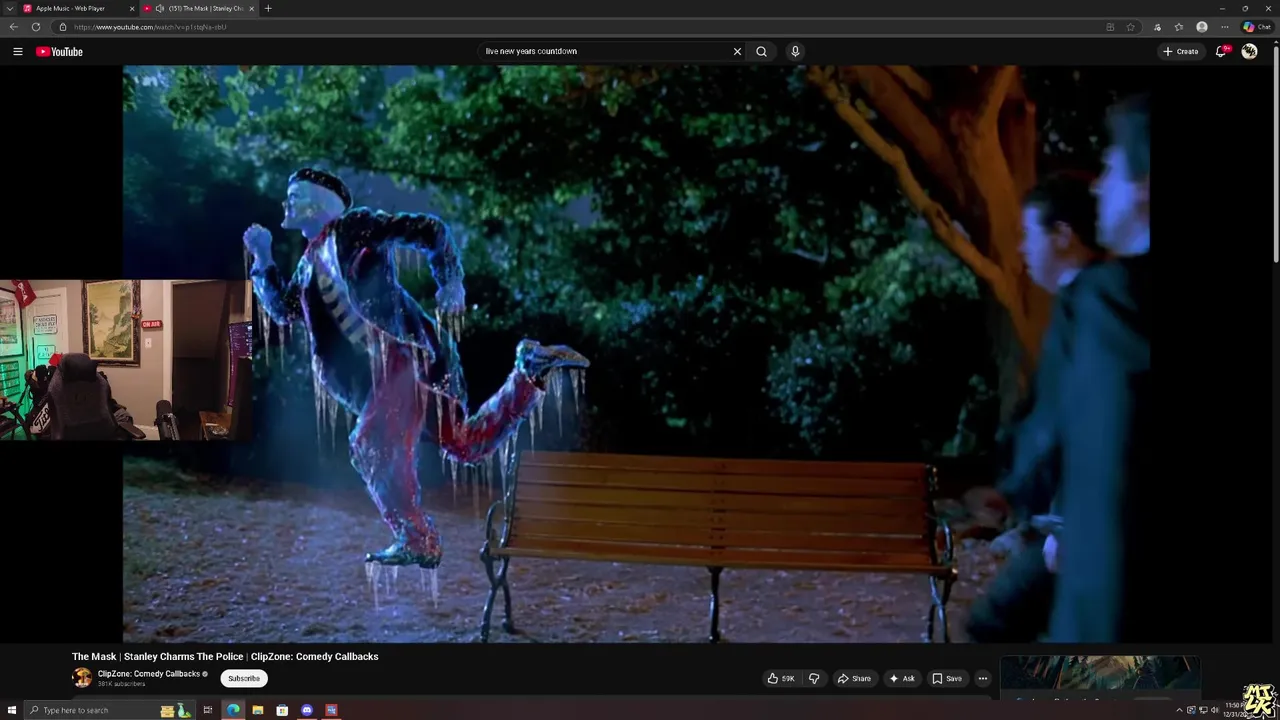This screenshot has width=1280, height=720.
Task: Open the volume icon in system tray
Action: coord(1214,710)
